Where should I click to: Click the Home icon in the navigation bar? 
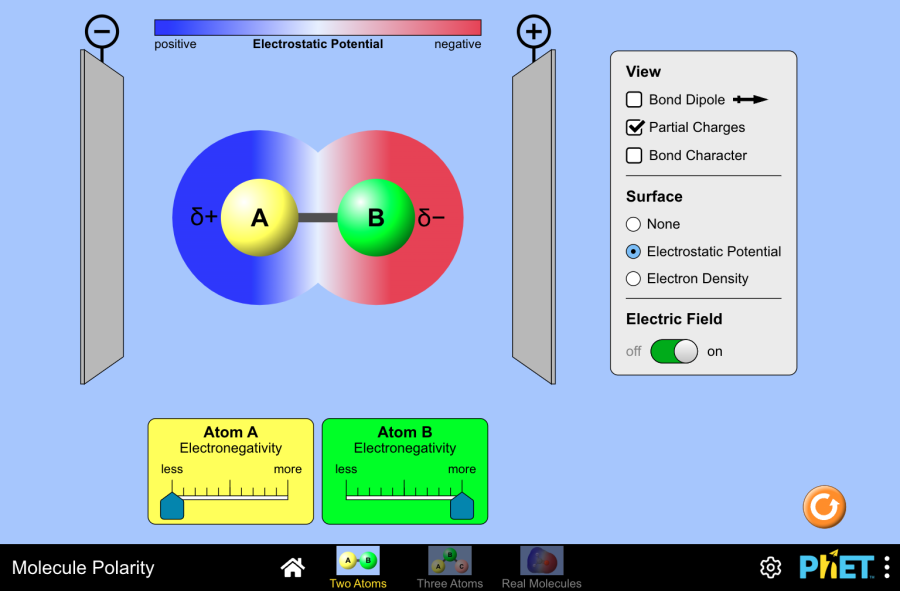[x=293, y=568]
